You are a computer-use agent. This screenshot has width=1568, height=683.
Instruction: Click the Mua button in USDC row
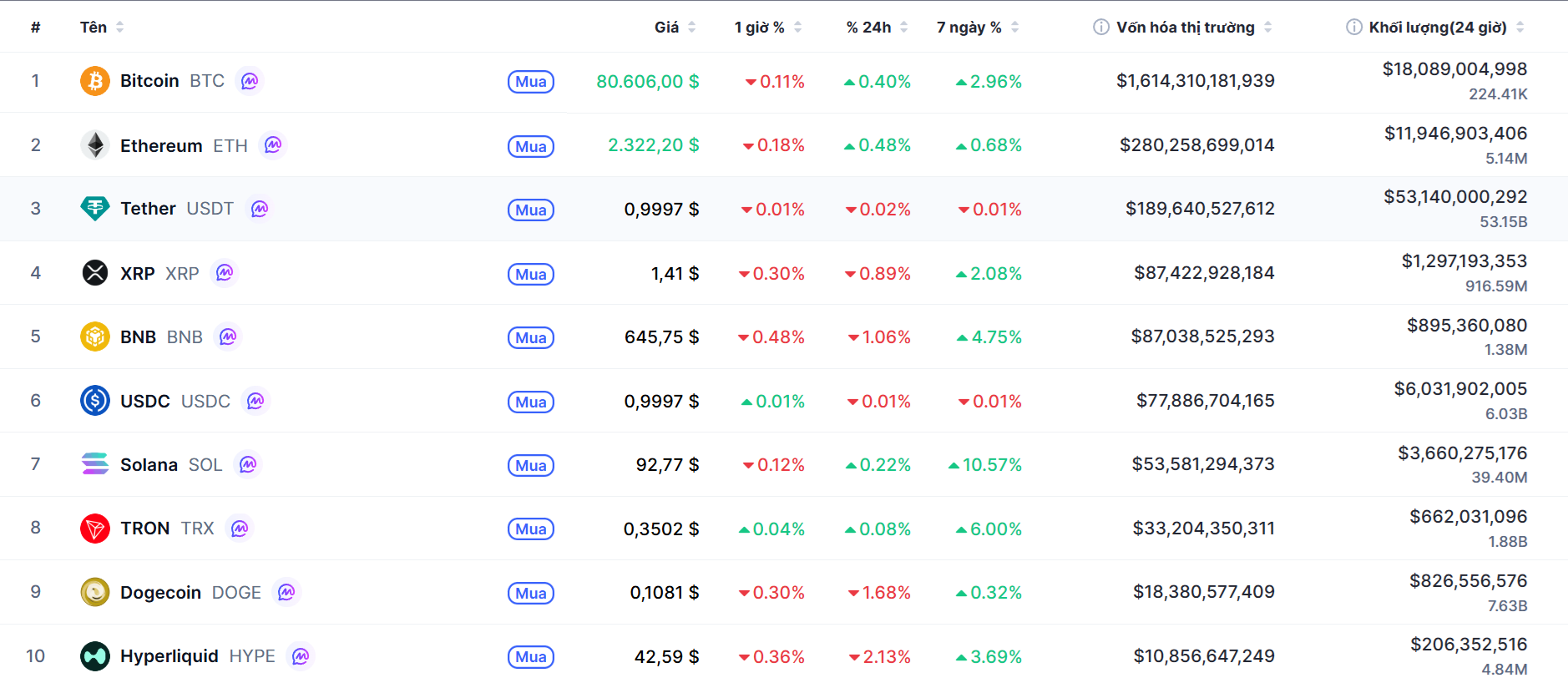click(531, 402)
